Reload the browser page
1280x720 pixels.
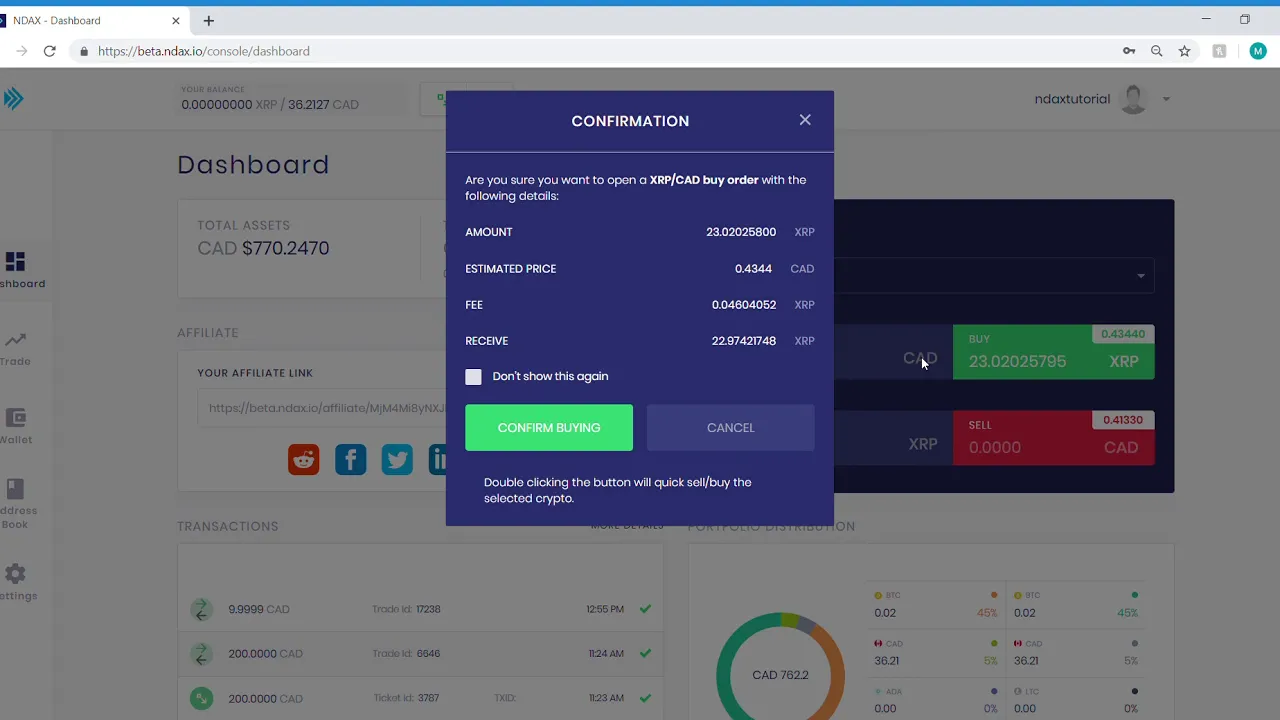point(49,51)
